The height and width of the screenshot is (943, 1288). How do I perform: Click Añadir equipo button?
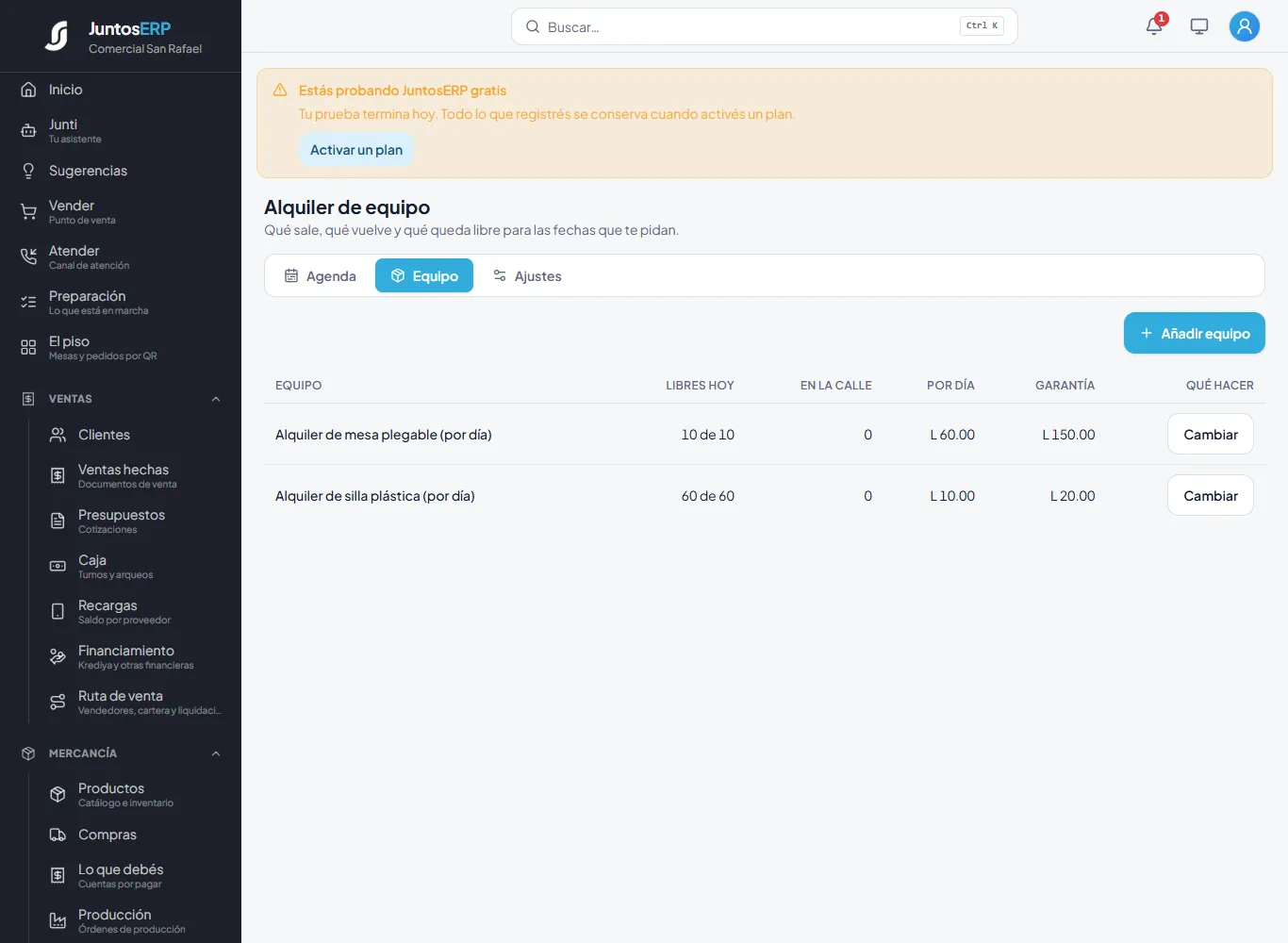[1195, 333]
